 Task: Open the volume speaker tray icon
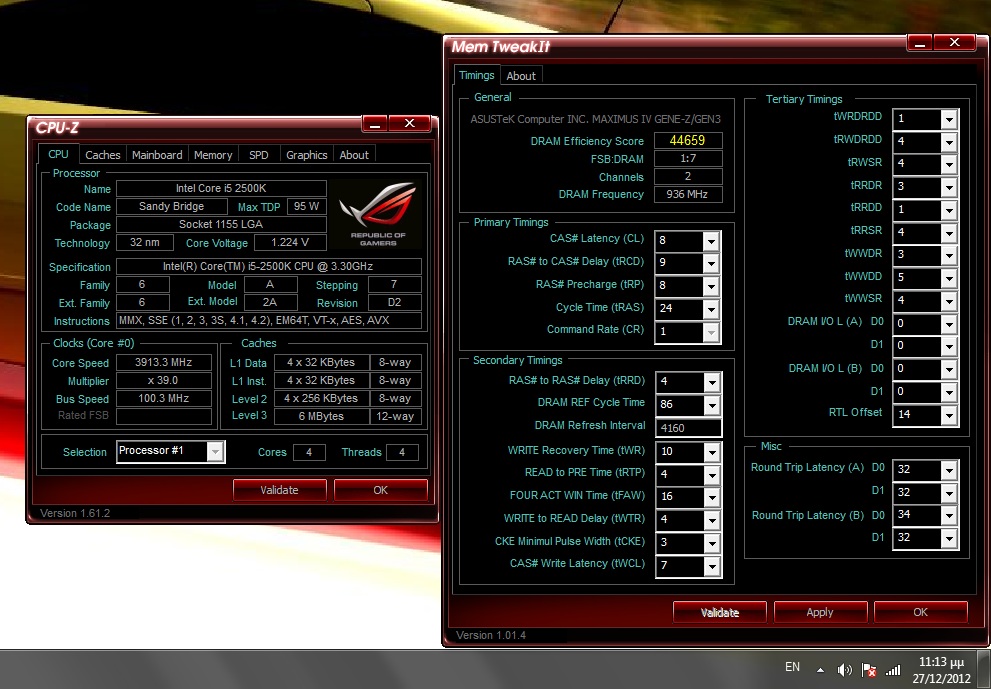(844, 669)
